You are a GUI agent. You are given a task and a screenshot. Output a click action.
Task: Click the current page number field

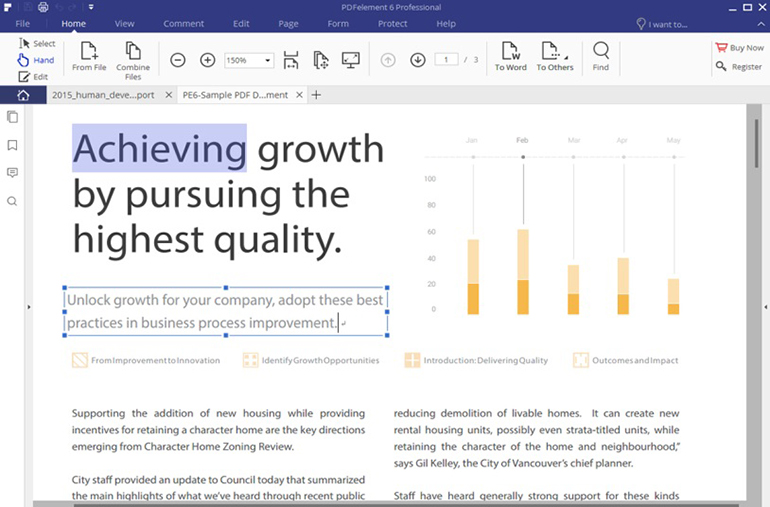pyautogui.click(x=446, y=60)
